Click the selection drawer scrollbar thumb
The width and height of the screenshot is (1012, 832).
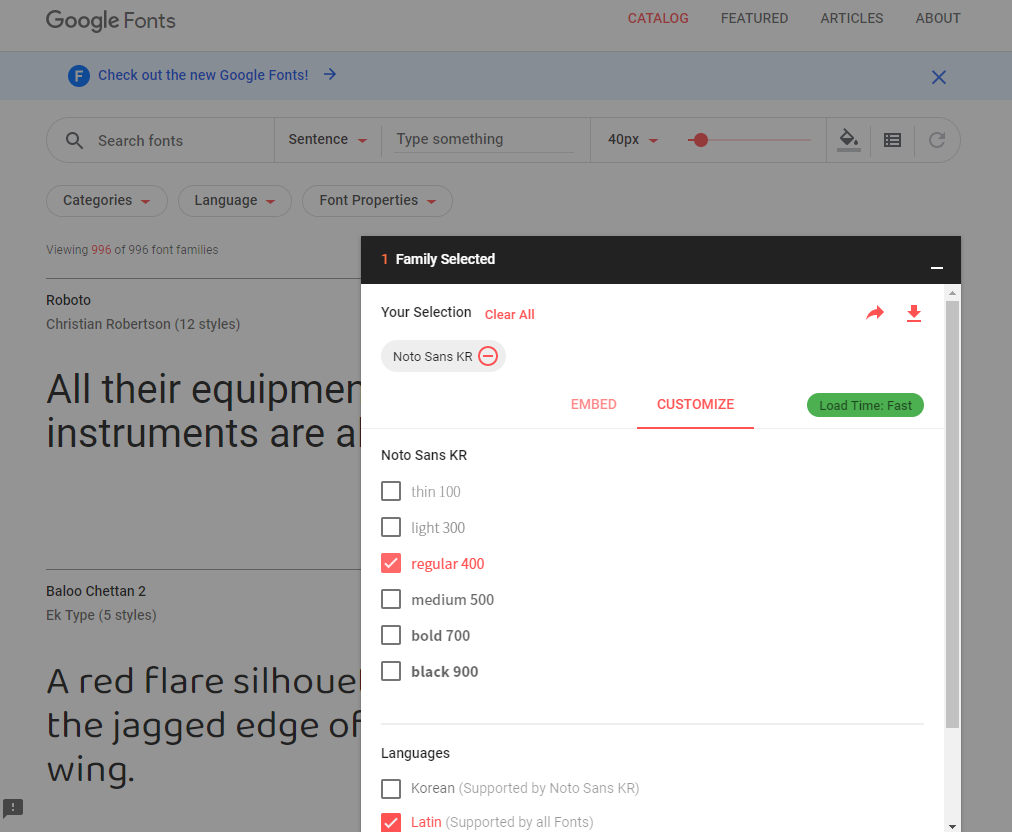pyautogui.click(x=952, y=514)
